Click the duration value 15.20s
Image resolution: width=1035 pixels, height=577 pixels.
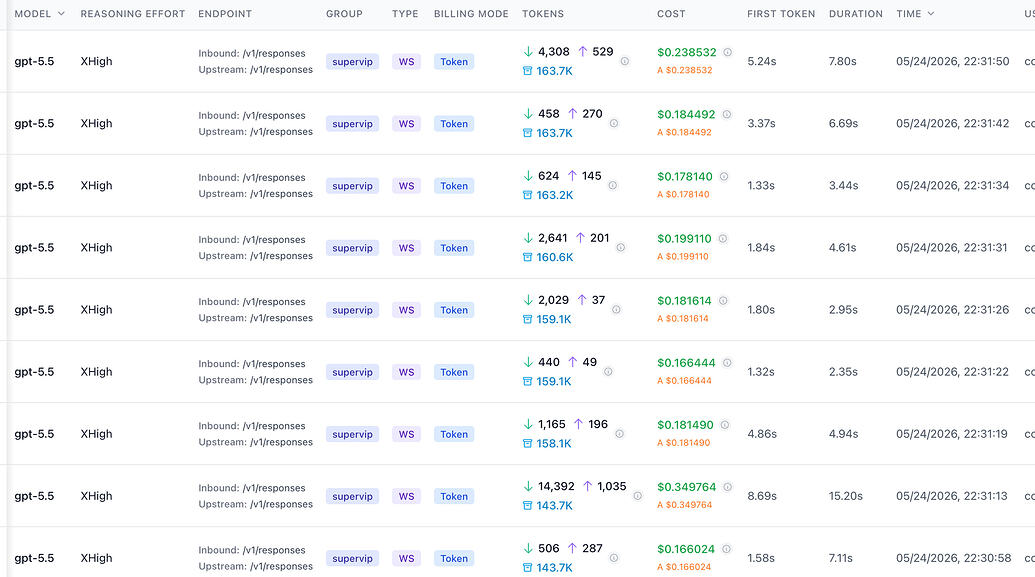846,496
